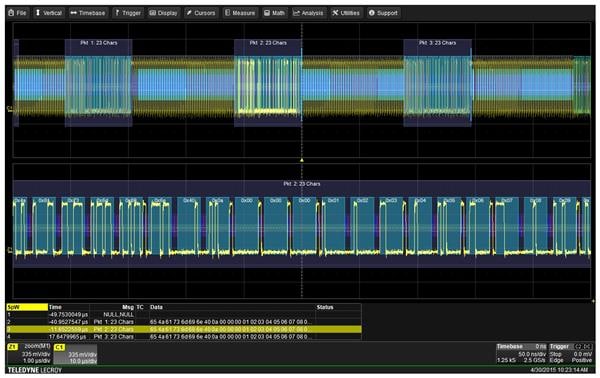Open the Vertical menu
600x378 pixels.
[x=49, y=13]
